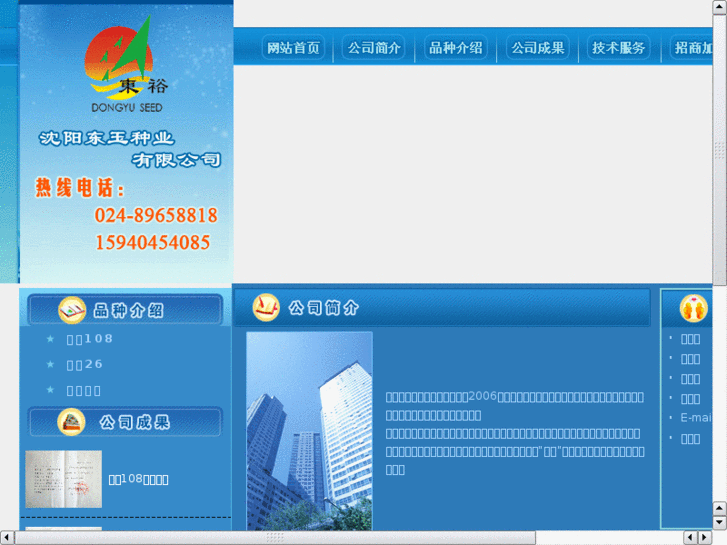The width and height of the screenshot is (727, 545).
Task: Click the skyscraper building photo
Action: click(x=309, y=430)
